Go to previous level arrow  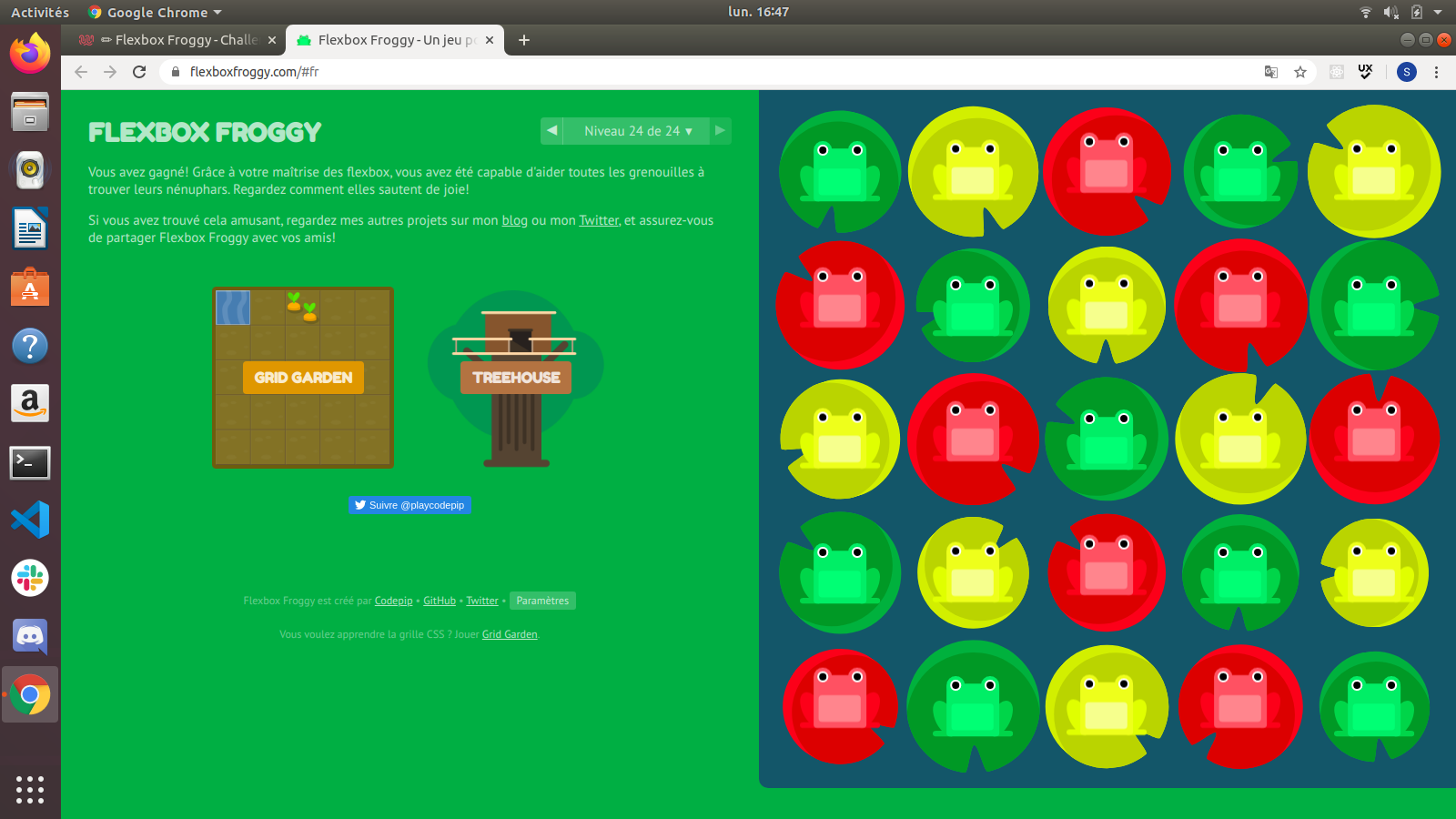point(551,131)
